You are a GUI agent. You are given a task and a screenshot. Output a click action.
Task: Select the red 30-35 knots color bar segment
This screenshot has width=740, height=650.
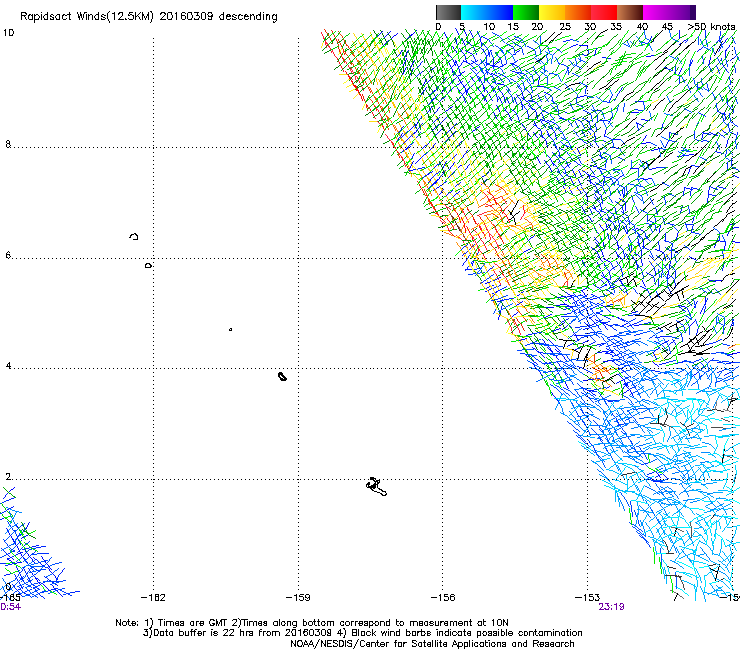(x=604, y=12)
